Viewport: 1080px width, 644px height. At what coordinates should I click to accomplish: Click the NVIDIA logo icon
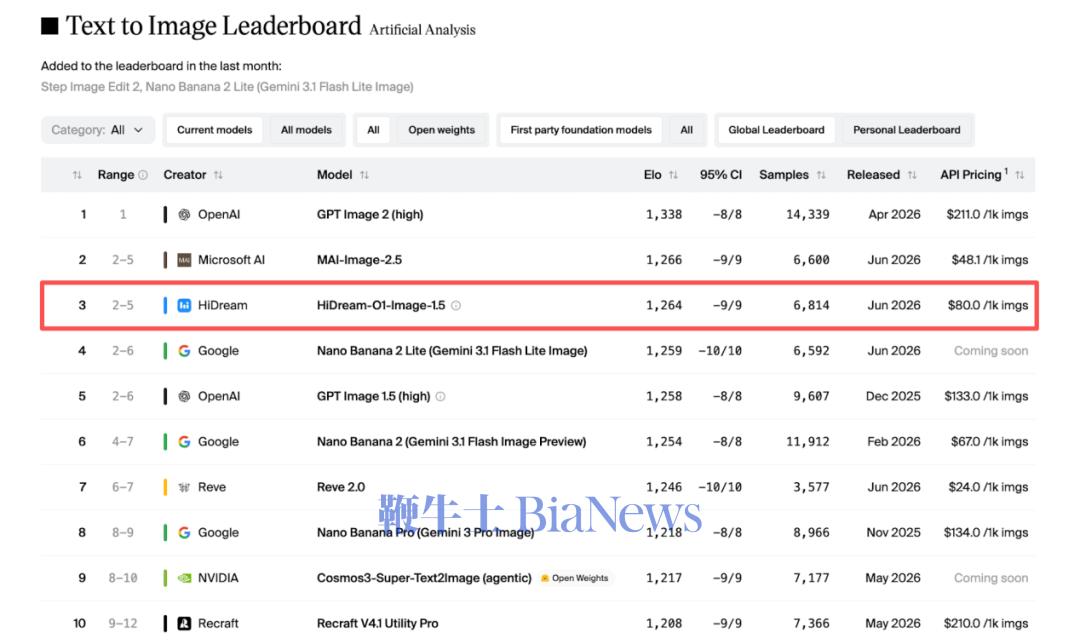[184, 578]
